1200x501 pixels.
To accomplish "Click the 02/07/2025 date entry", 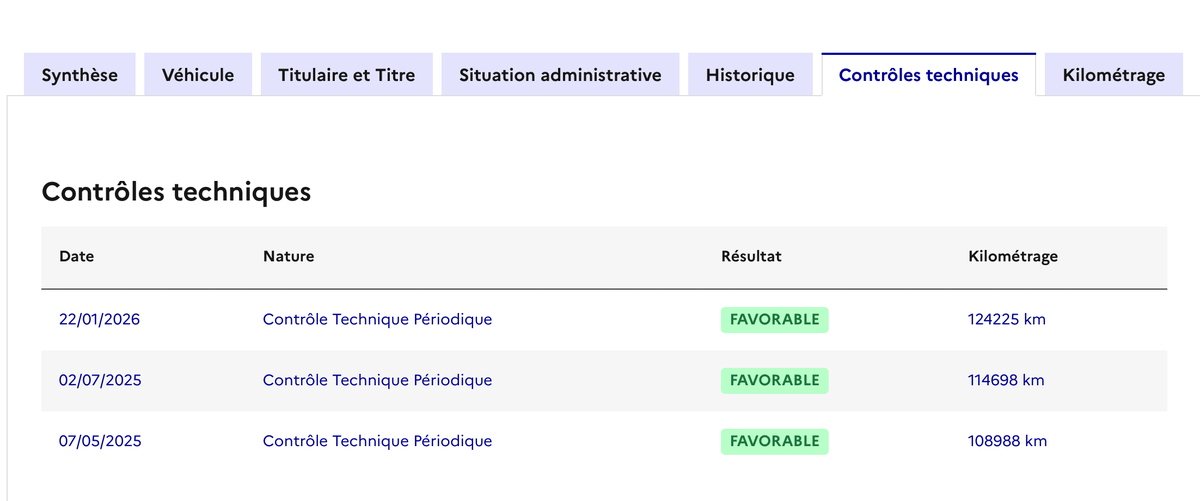I will click(x=100, y=380).
